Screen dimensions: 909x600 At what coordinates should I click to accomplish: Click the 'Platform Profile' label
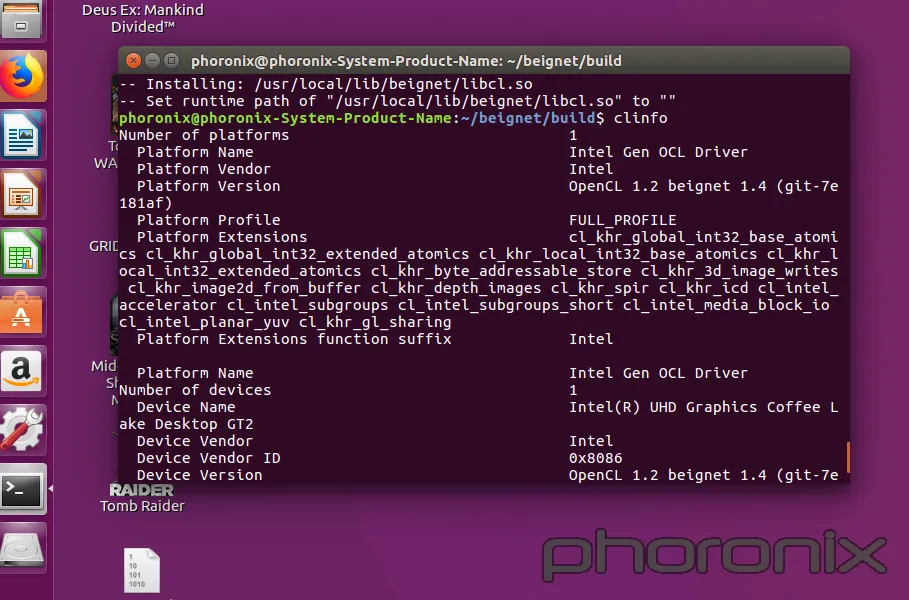pos(208,220)
